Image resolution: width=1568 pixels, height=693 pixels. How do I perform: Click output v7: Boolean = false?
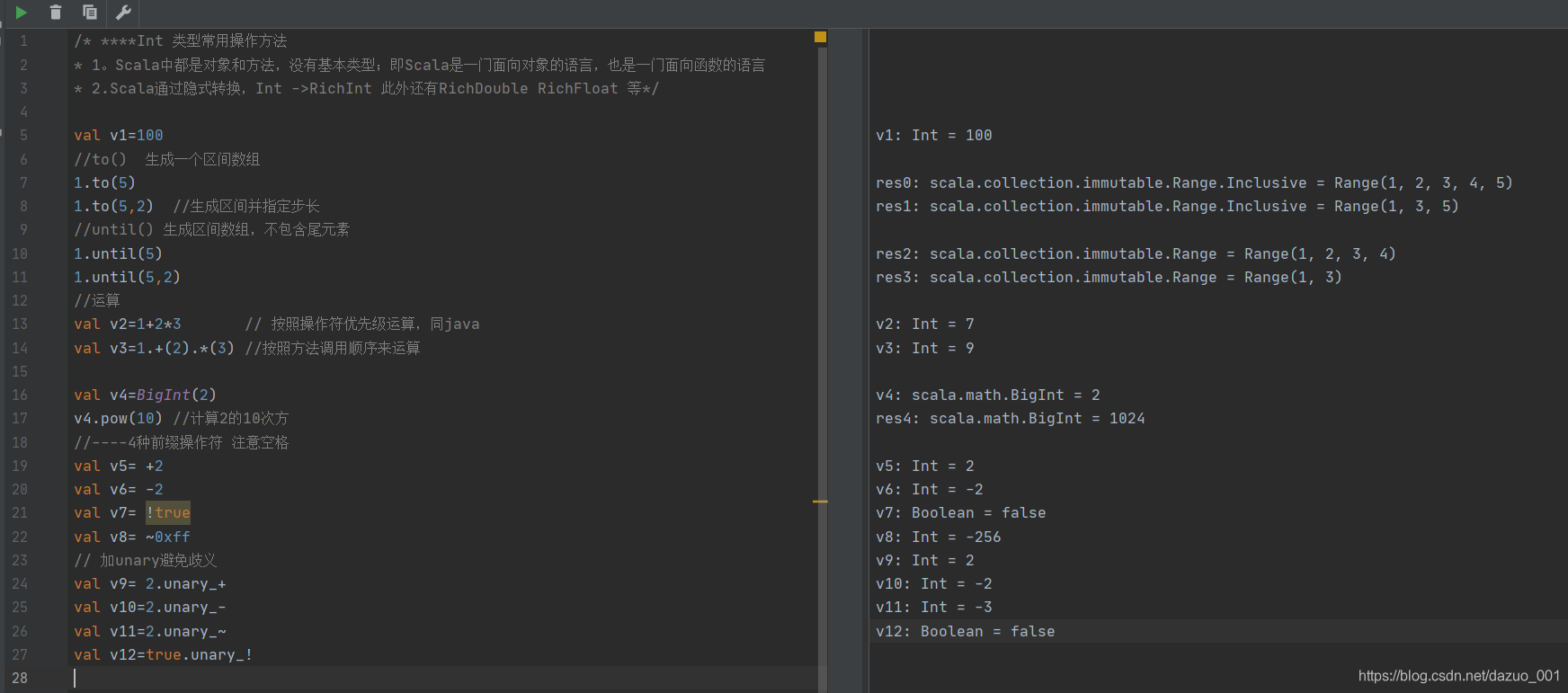(x=961, y=512)
